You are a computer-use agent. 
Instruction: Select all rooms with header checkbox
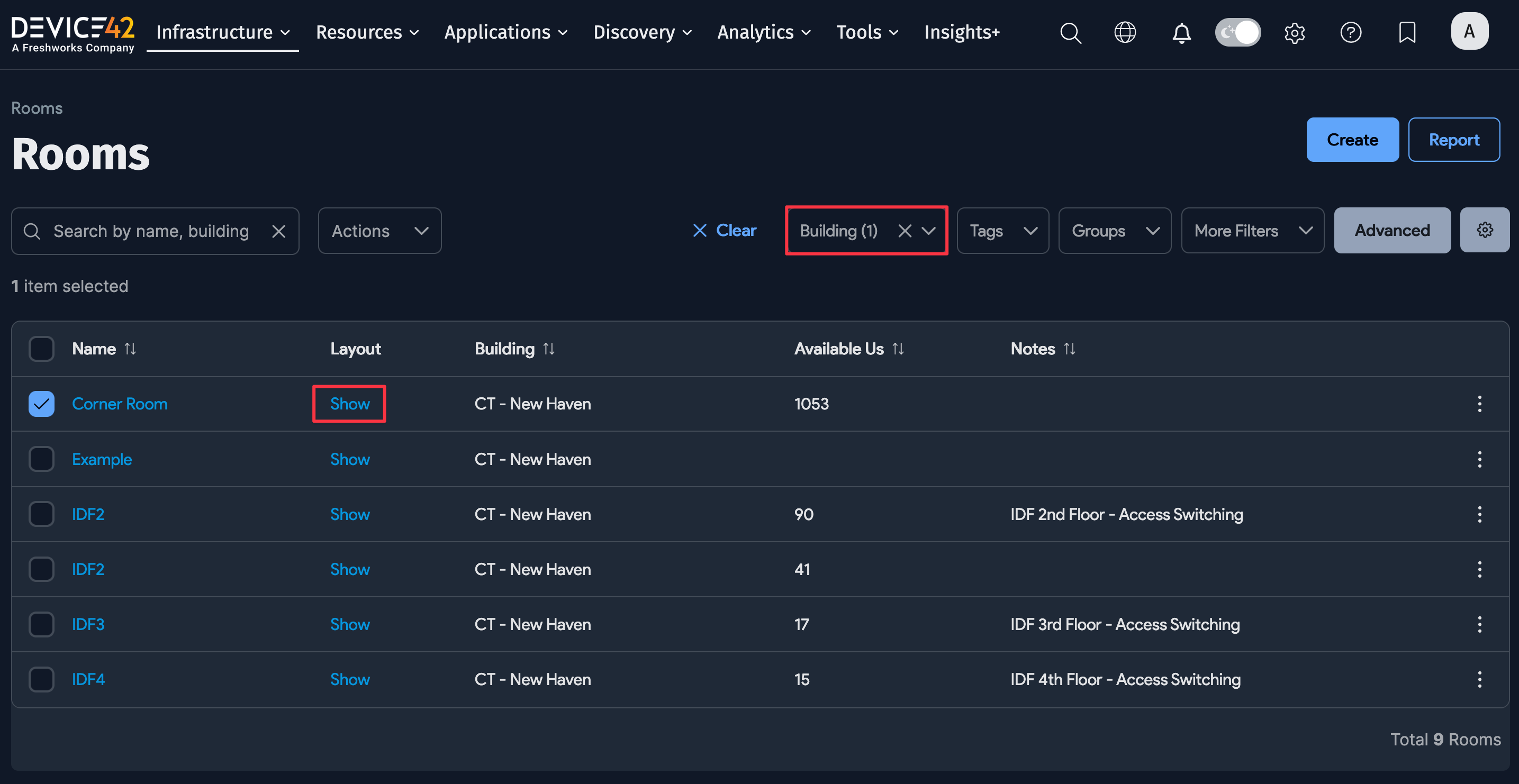[41, 349]
